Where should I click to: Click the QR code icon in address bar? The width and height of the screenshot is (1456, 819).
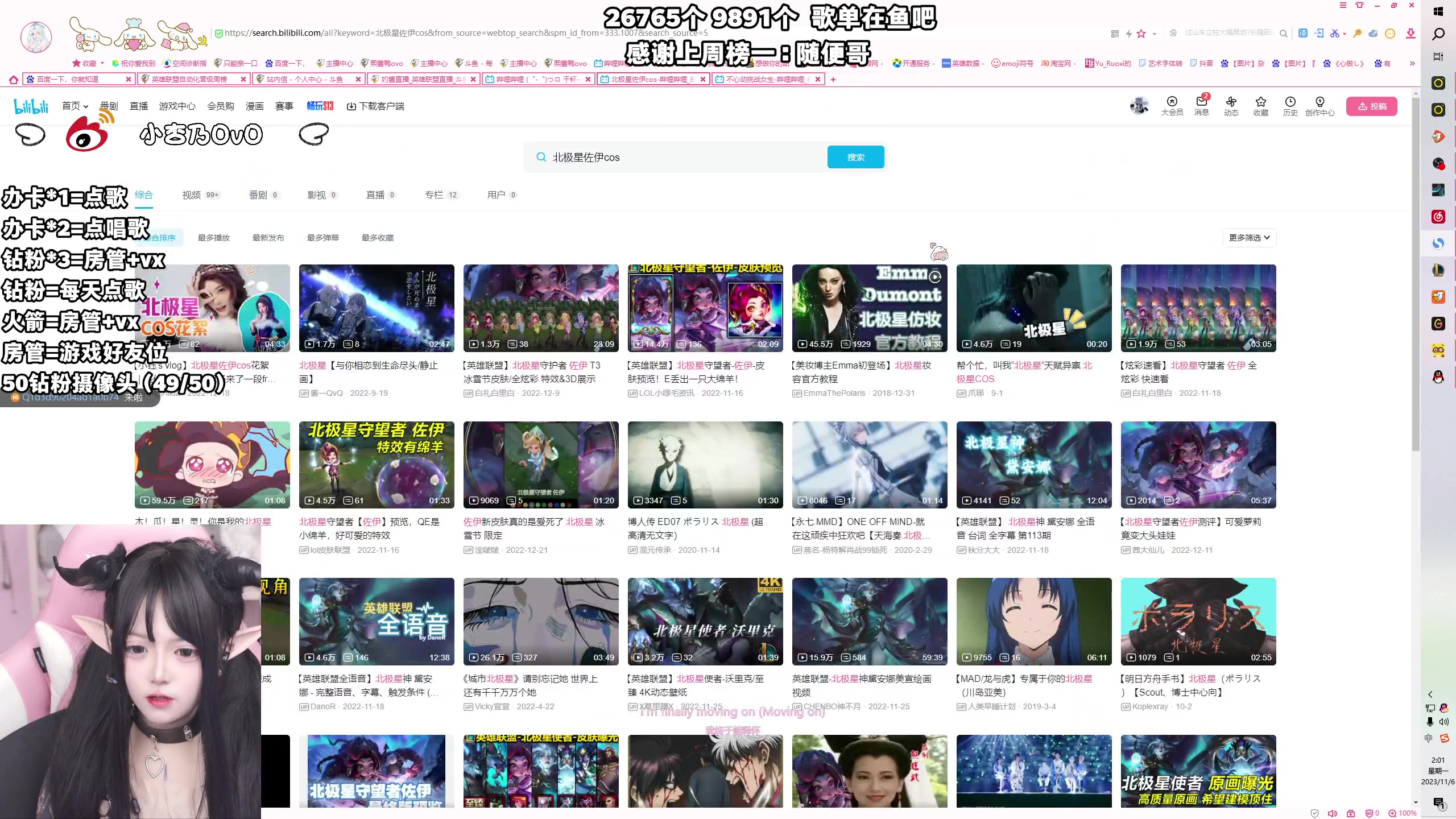[1115, 34]
